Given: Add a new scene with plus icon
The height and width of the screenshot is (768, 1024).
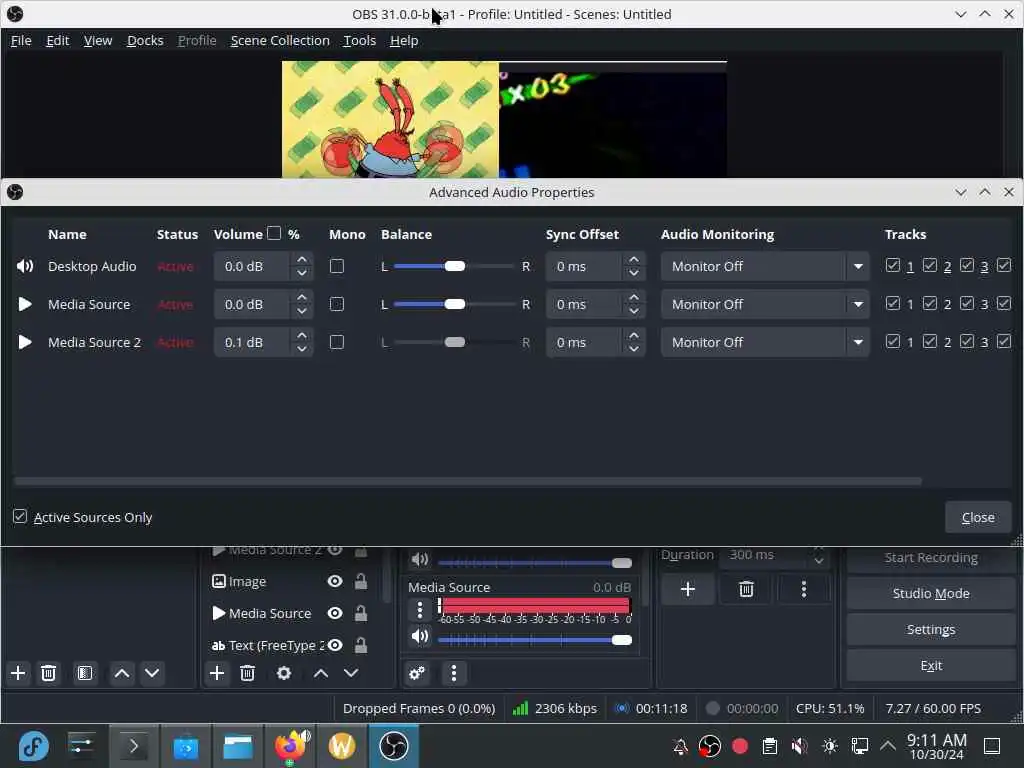Looking at the screenshot, I should 18,673.
